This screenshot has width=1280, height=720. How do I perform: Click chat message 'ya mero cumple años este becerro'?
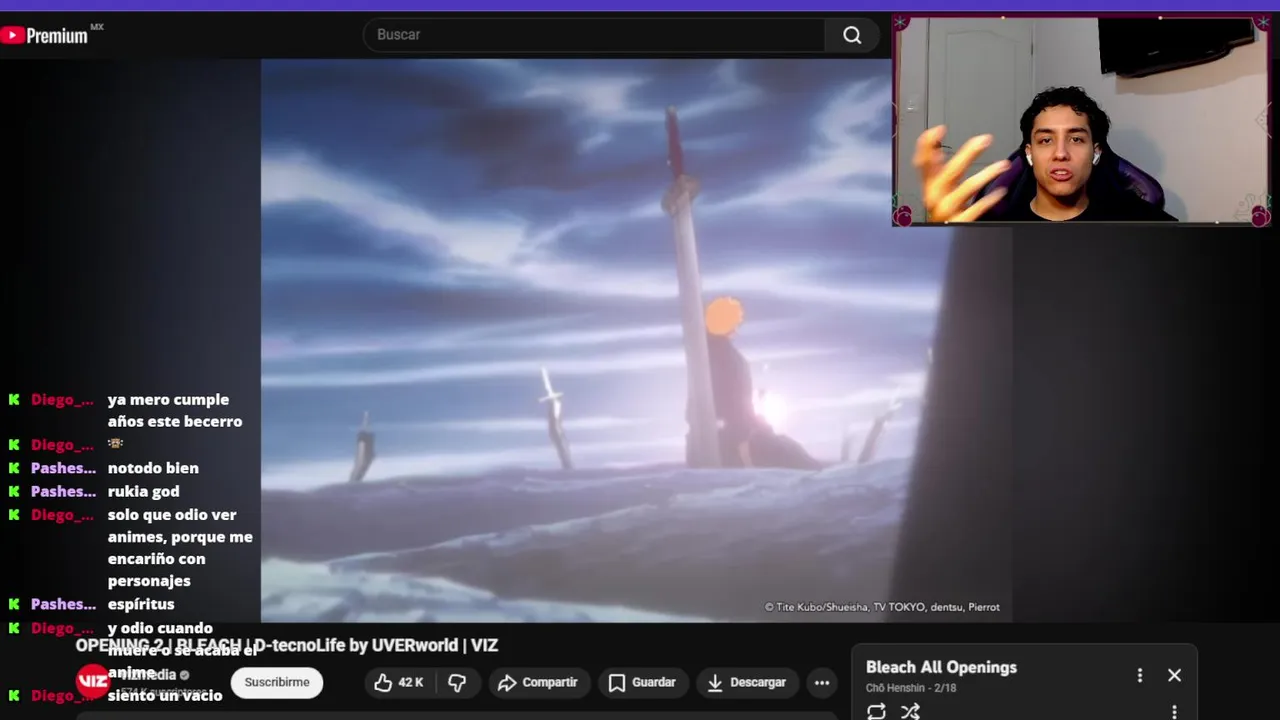pos(175,410)
